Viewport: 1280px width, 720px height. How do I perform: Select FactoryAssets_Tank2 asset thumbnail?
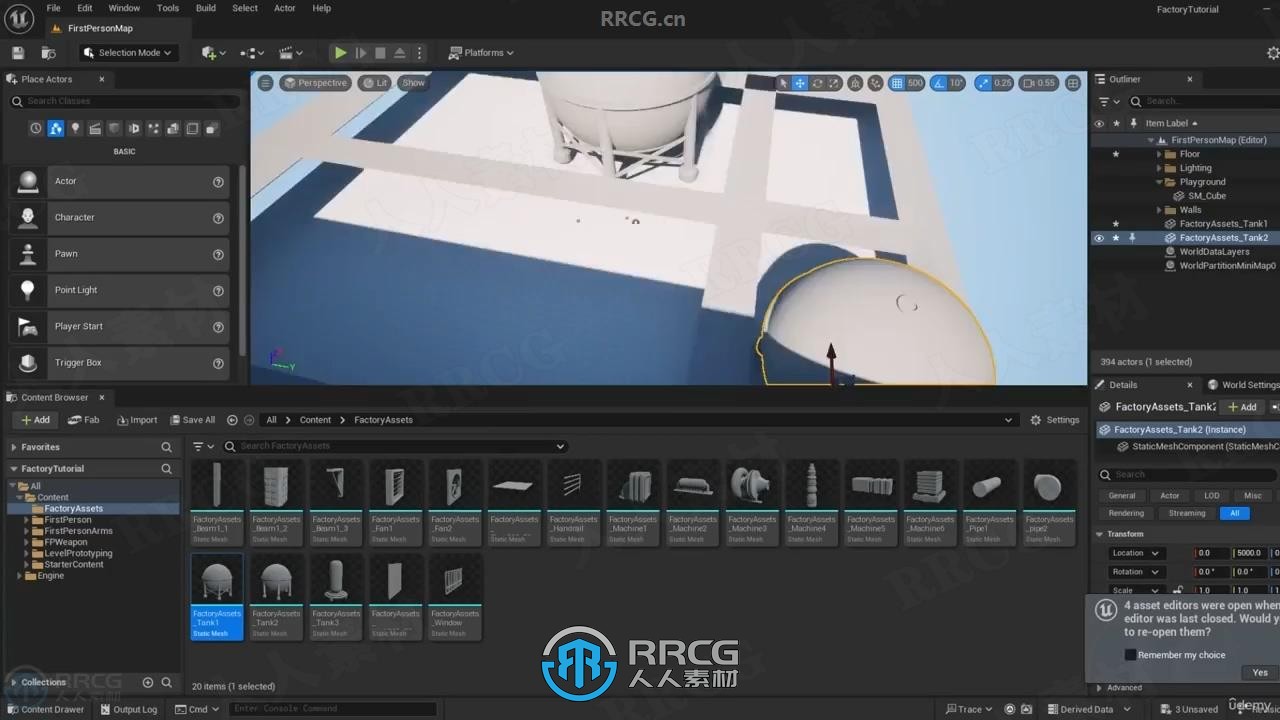pos(276,597)
